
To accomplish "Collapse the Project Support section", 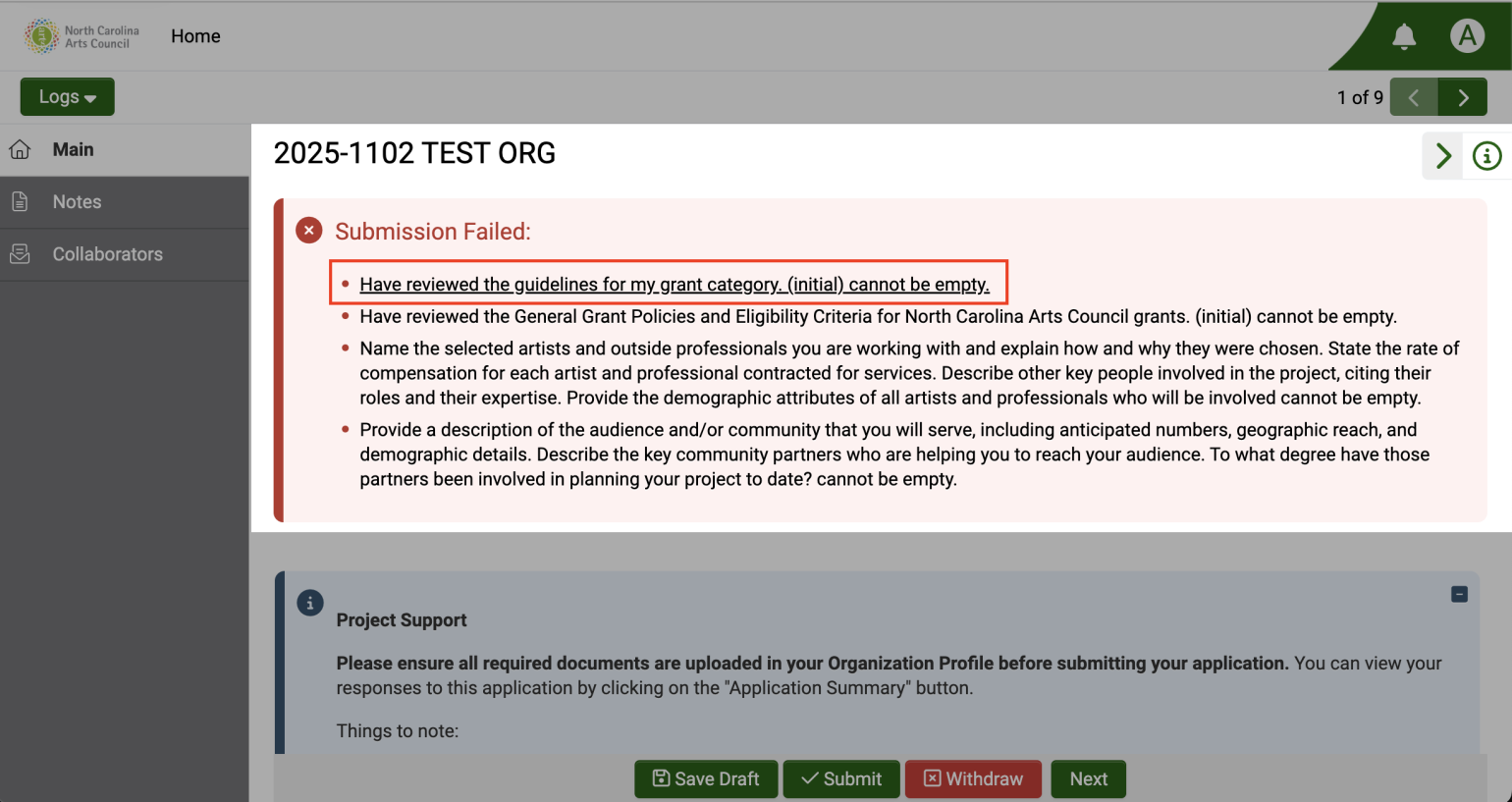I will [x=1459, y=594].
